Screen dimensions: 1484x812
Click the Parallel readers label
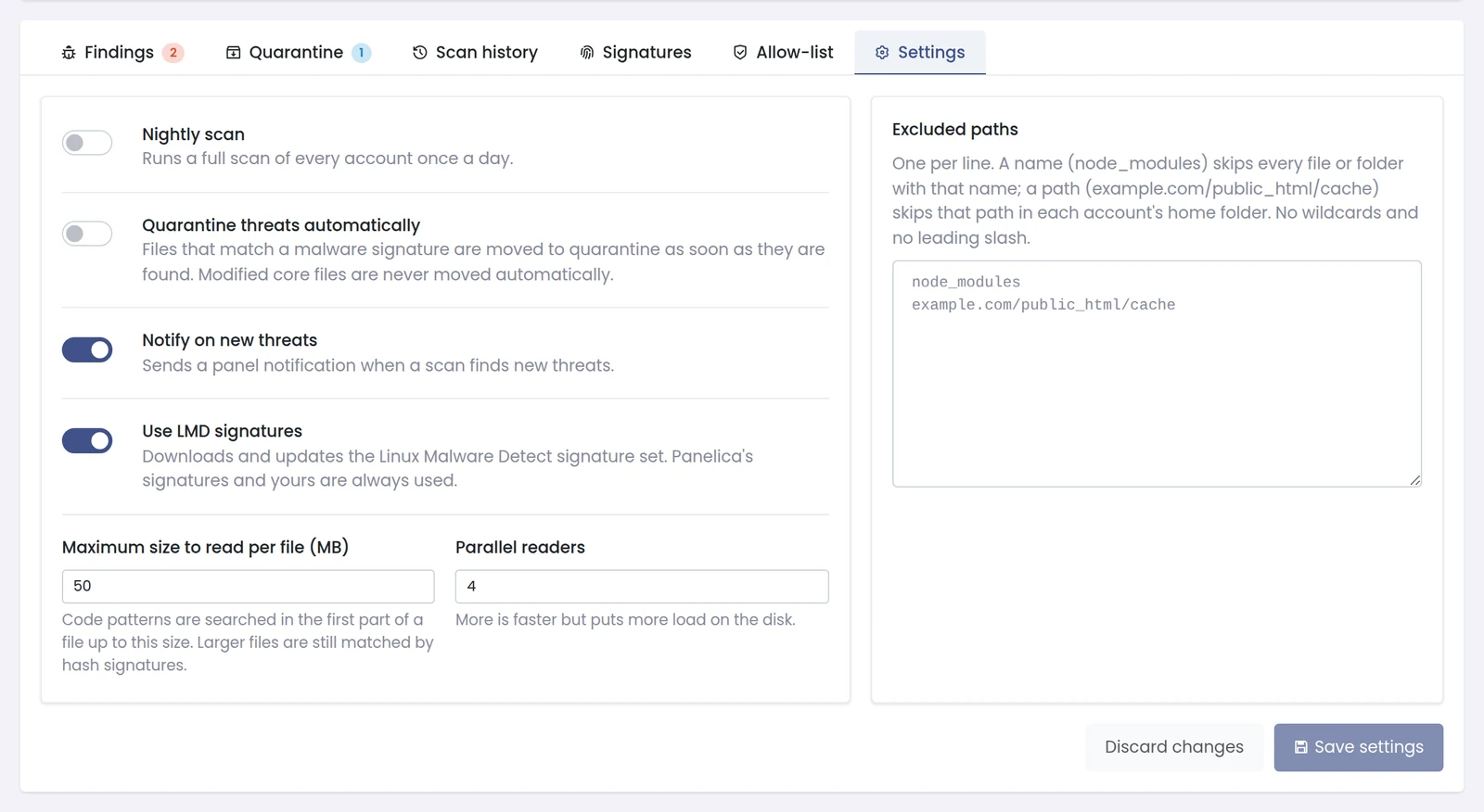coord(520,547)
